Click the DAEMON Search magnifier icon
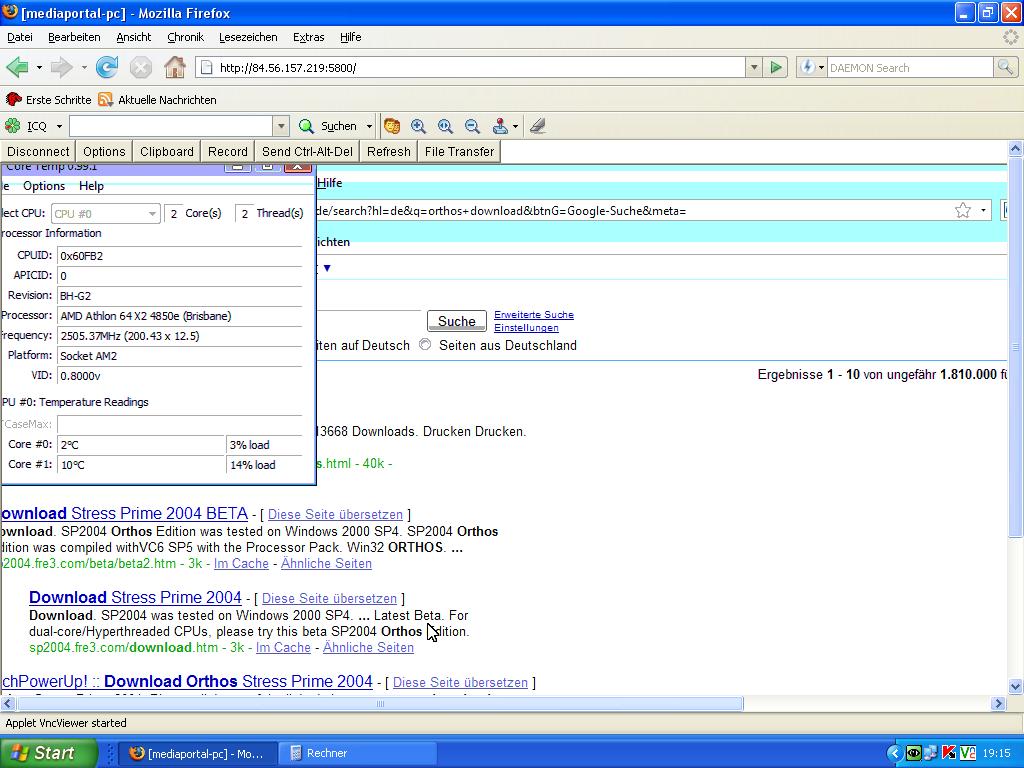This screenshot has height=768, width=1024. point(1005,67)
